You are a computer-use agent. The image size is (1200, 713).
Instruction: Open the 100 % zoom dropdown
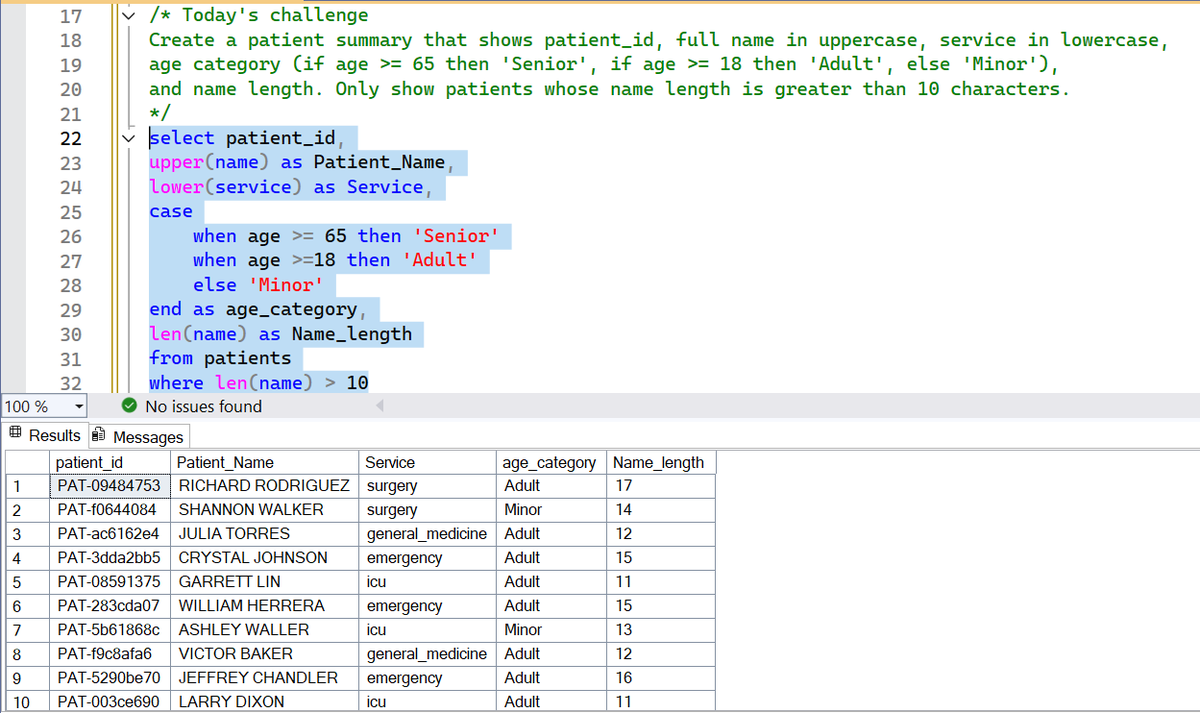point(78,407)
